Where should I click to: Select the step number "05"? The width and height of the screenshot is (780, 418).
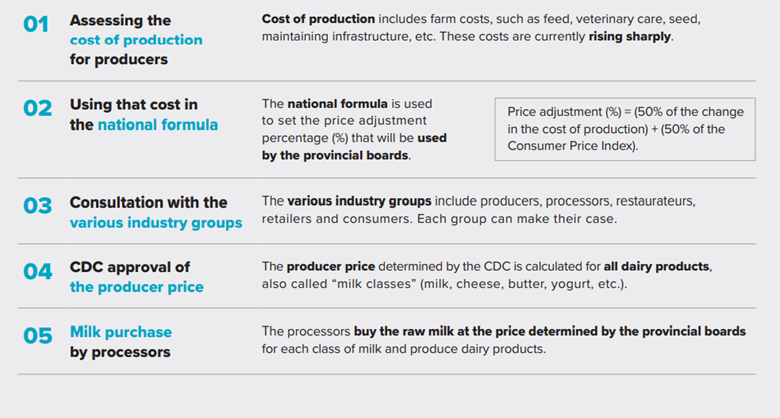[x=37, y=335]
